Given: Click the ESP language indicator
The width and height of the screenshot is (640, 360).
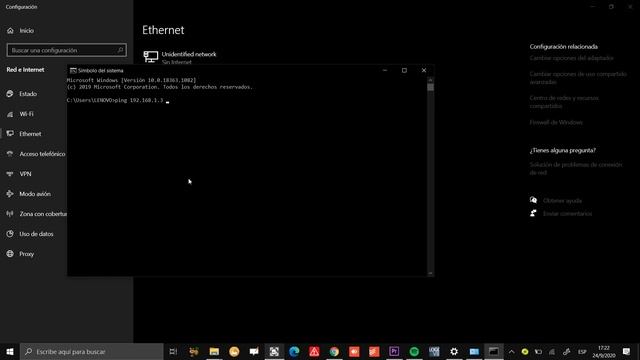Looking at the screenshot, I should pyautogui.click(x=582, y=351).
